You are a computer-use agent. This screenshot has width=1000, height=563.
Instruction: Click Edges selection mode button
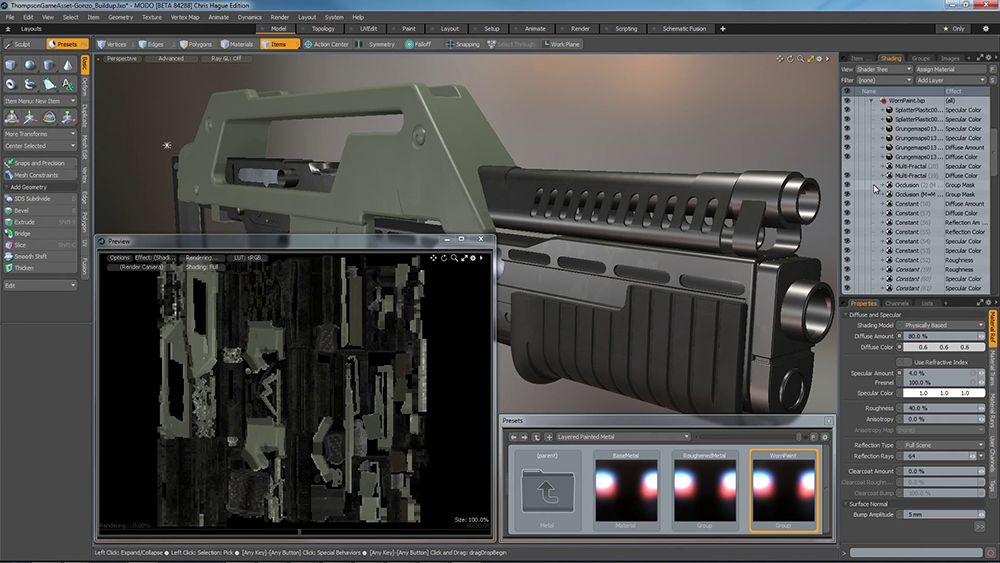[151, 44]
